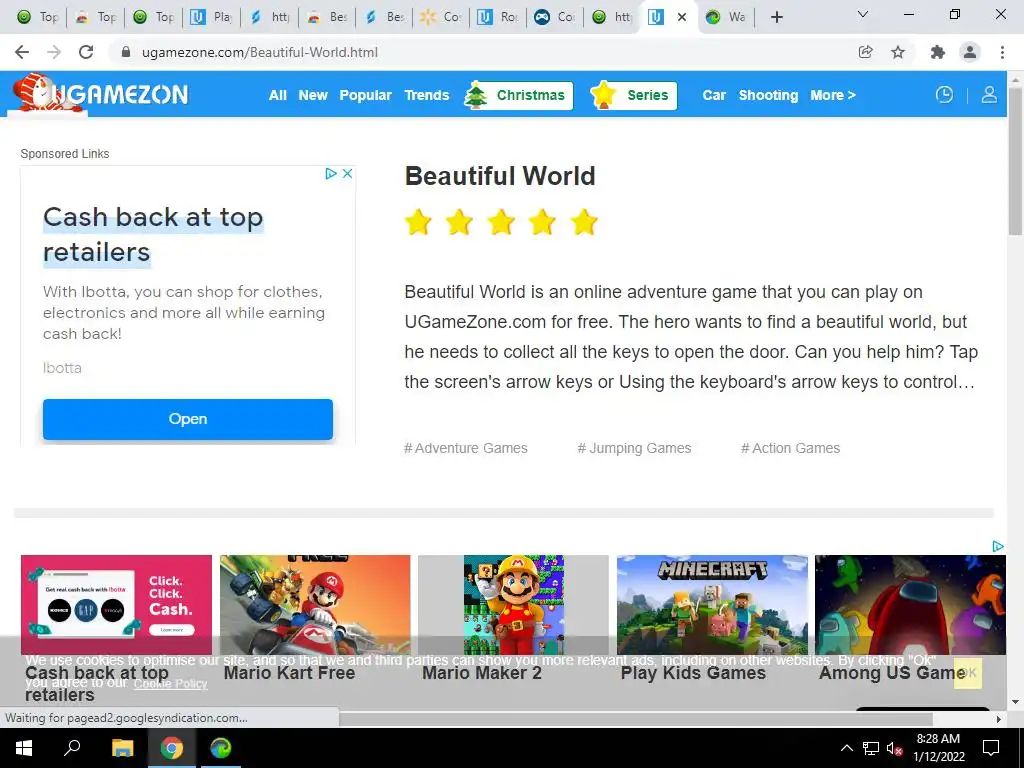Viewport: 1024px width, 768px height.
Task: Open the #Action Games tag
Action: pyautogui.click(x=790, y=448)
